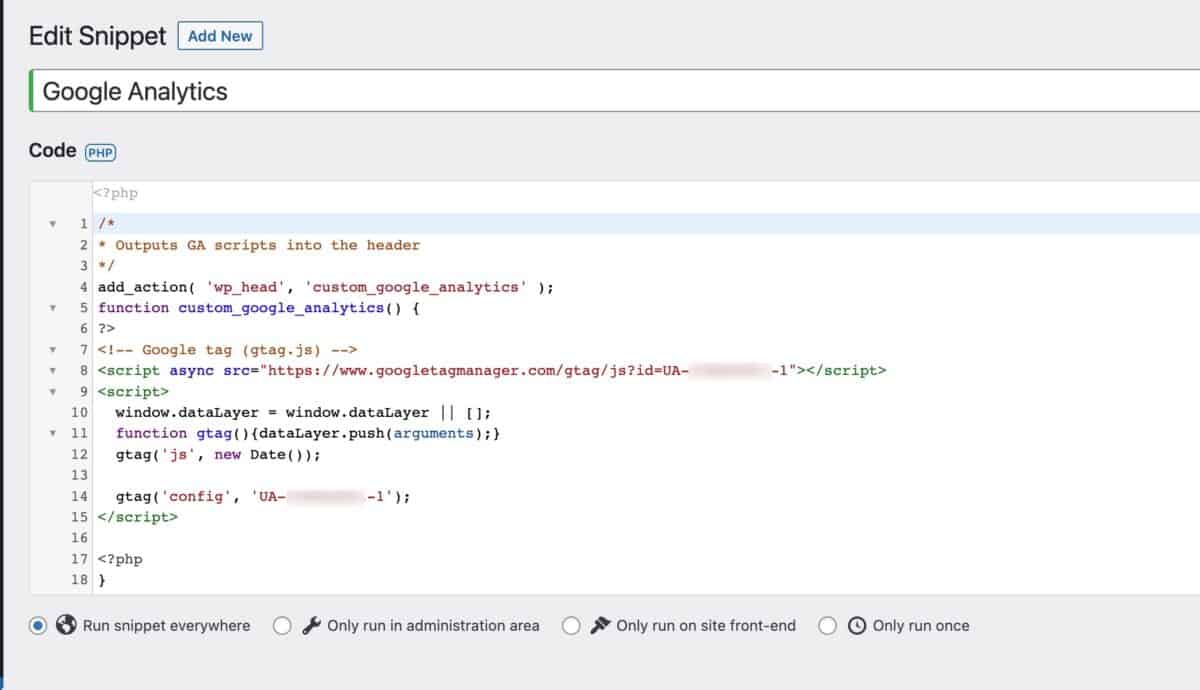Click the Google Analytics snippet title field

point(300,91)
